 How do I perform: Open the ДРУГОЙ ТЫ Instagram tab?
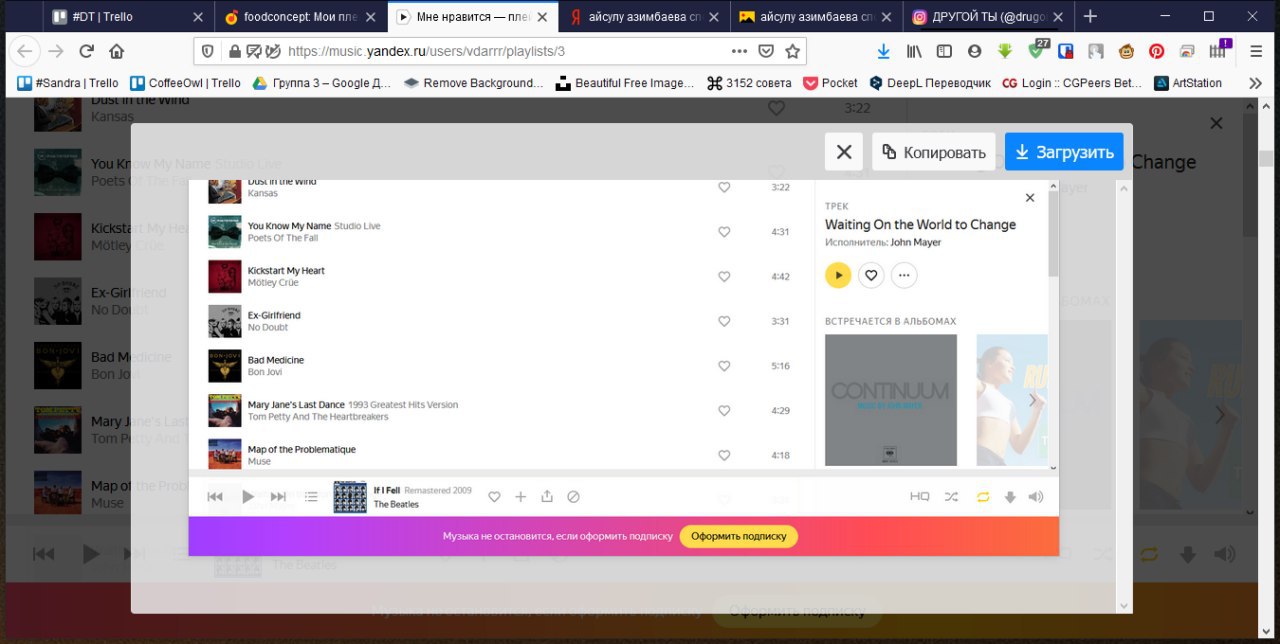click(x=989, y=17)
